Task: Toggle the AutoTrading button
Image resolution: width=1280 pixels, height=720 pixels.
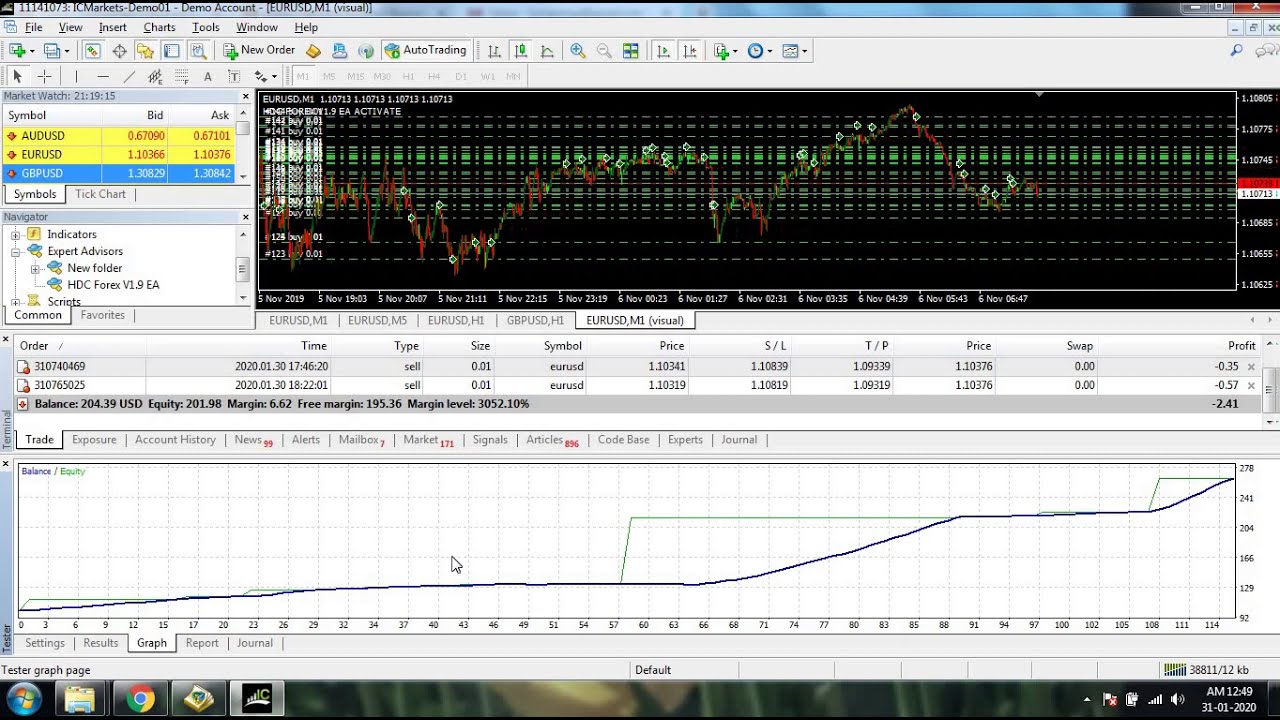Action: pyautogui.click(x=426, y=50)
